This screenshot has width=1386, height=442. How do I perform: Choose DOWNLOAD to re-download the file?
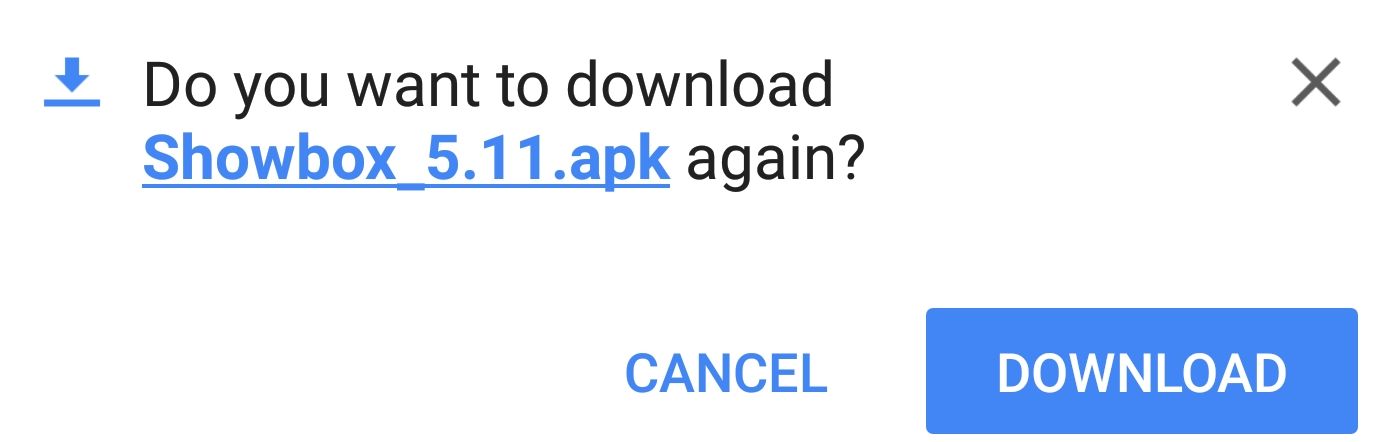point(1141,371)
